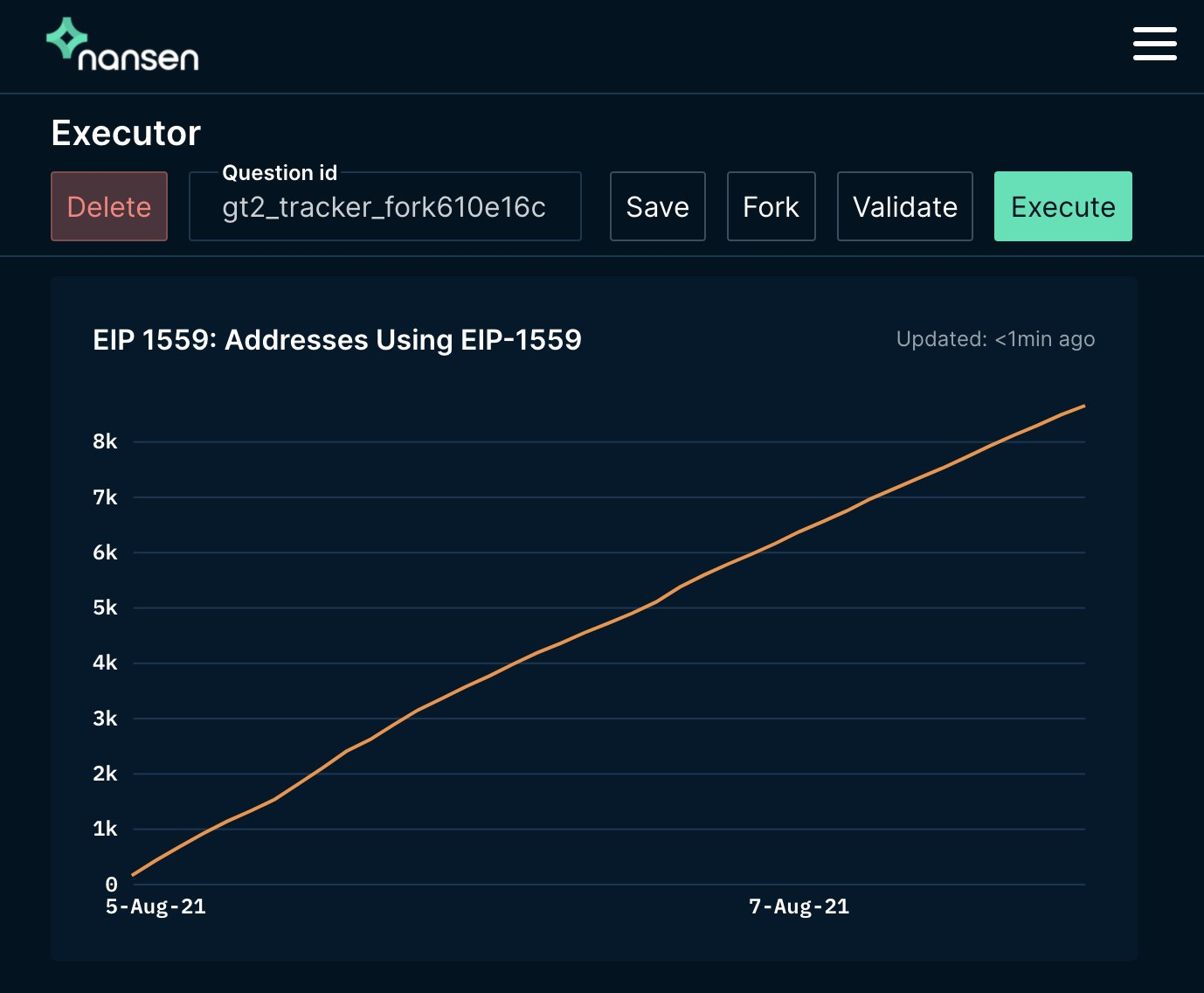Click the Executor page heading
The width and height of the screenshot is (1204, 993).
(126, 133)
